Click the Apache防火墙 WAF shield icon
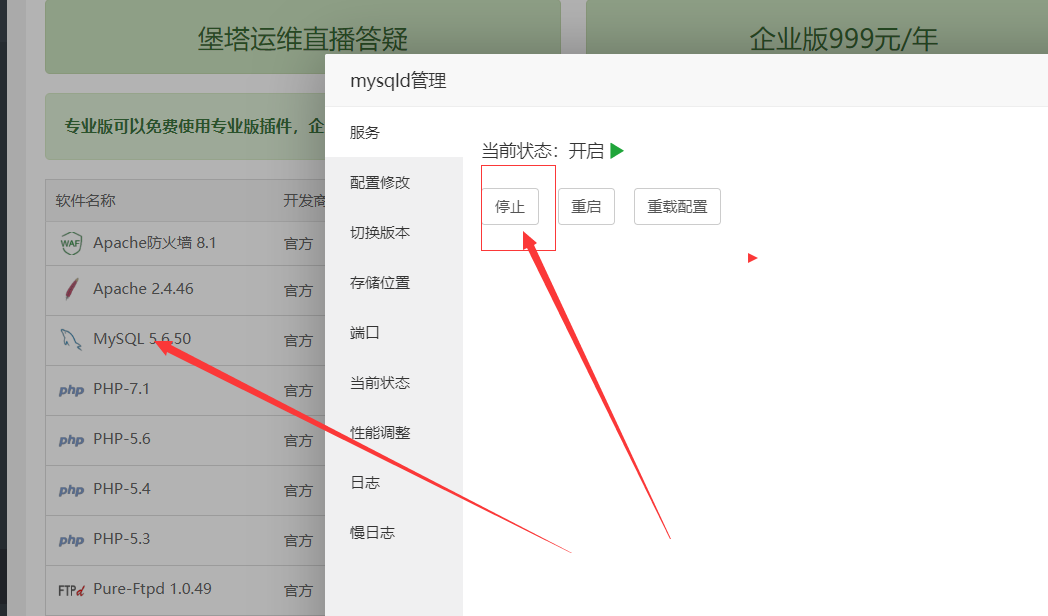 pyautogui.click(x=71, y=243)
